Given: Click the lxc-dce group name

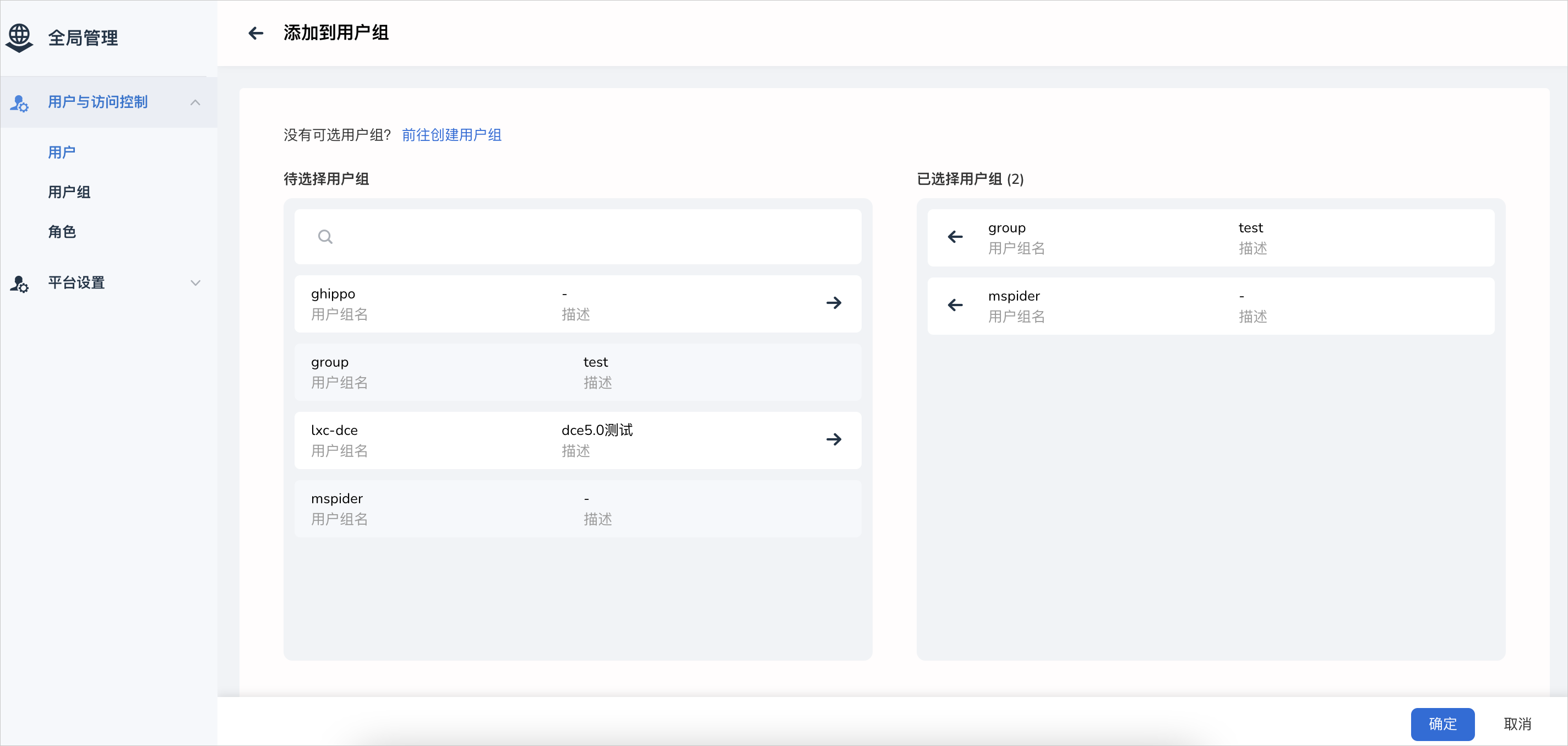Looking at the screenshot, I should coord(334,430).
